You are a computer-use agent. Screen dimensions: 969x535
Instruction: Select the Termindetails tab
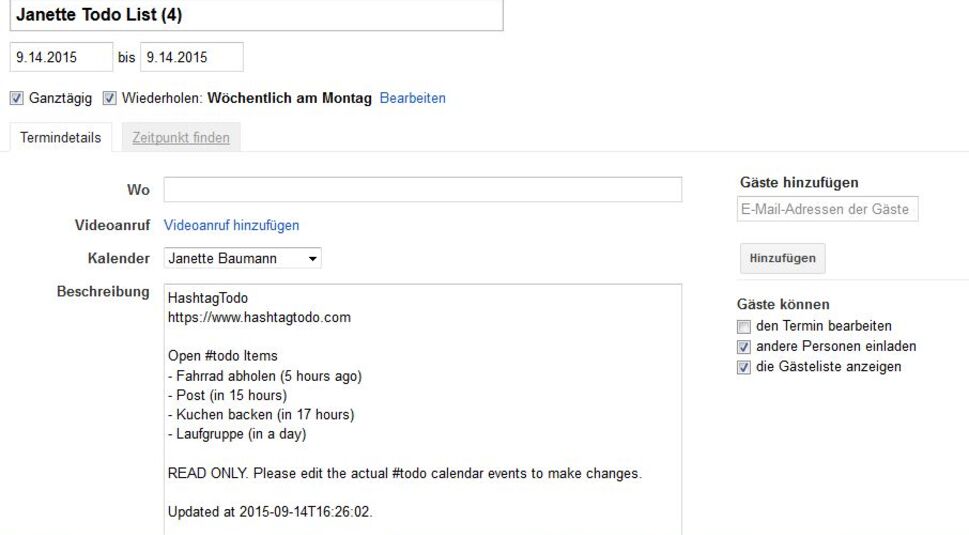(61, 138)
